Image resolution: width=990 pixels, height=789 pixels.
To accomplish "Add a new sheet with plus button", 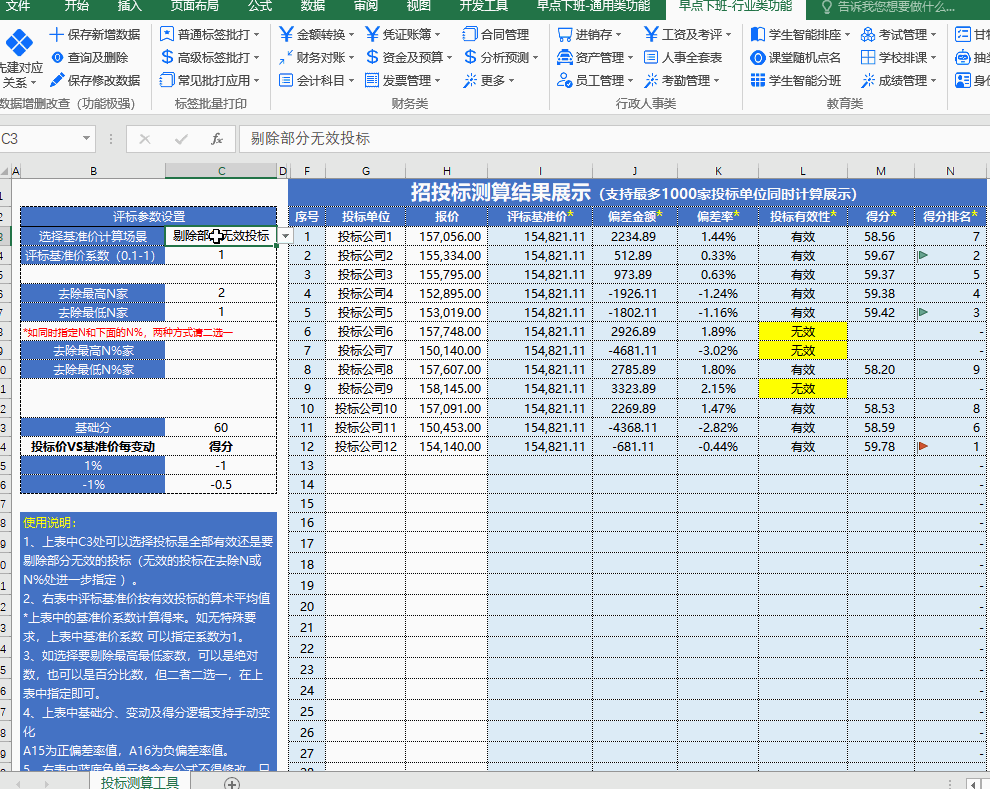I will point(232,783).
